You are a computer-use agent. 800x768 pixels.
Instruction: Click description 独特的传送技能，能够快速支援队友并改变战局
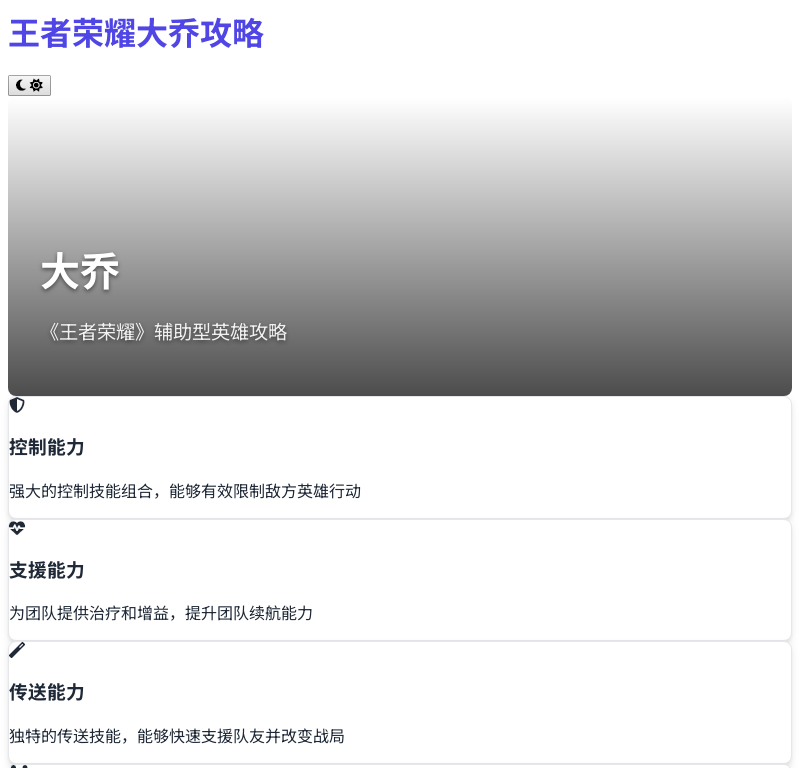(177, 736)
